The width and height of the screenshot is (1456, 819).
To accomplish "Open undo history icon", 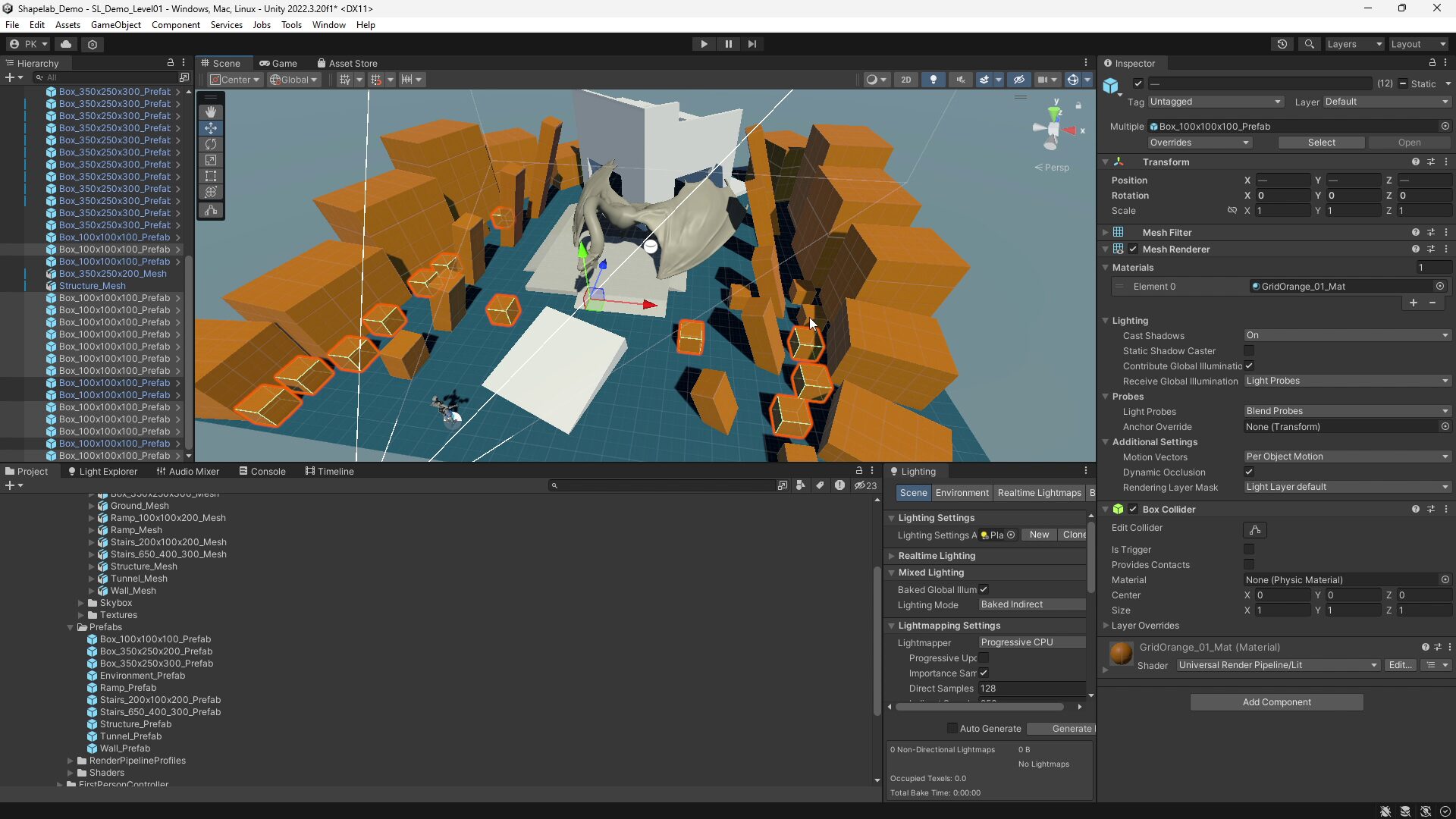I will pos(1282,44).
